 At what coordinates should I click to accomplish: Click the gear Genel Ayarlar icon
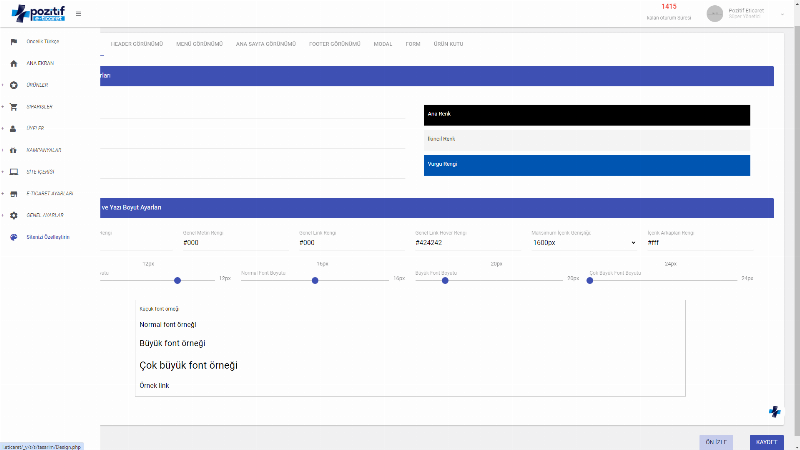click(x=14, y=215)
